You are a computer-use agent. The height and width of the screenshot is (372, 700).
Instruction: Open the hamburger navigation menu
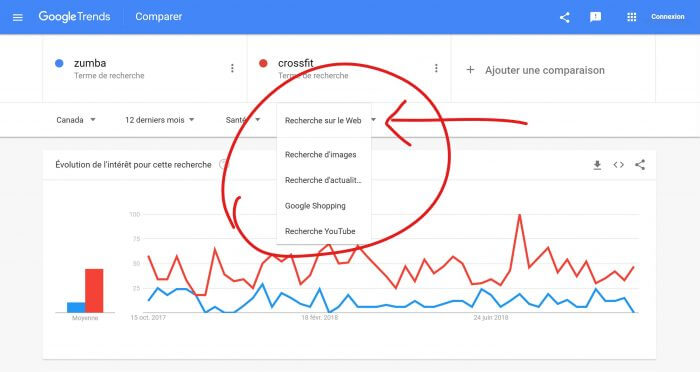17,17
